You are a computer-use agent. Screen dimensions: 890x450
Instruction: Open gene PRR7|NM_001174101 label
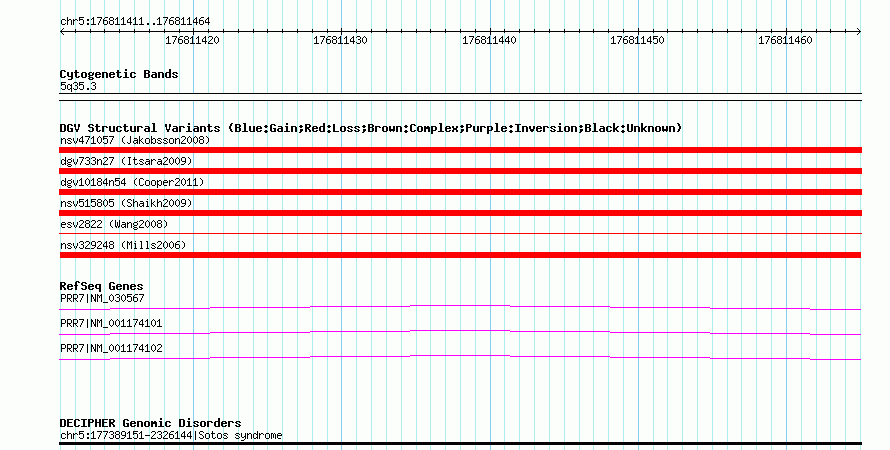(x=111, y=323)
